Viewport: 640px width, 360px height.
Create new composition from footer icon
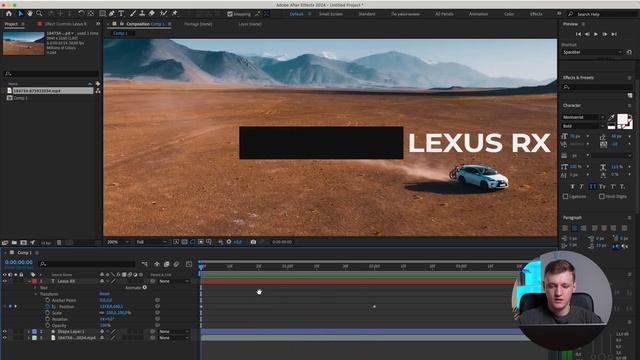pos(23,242)
